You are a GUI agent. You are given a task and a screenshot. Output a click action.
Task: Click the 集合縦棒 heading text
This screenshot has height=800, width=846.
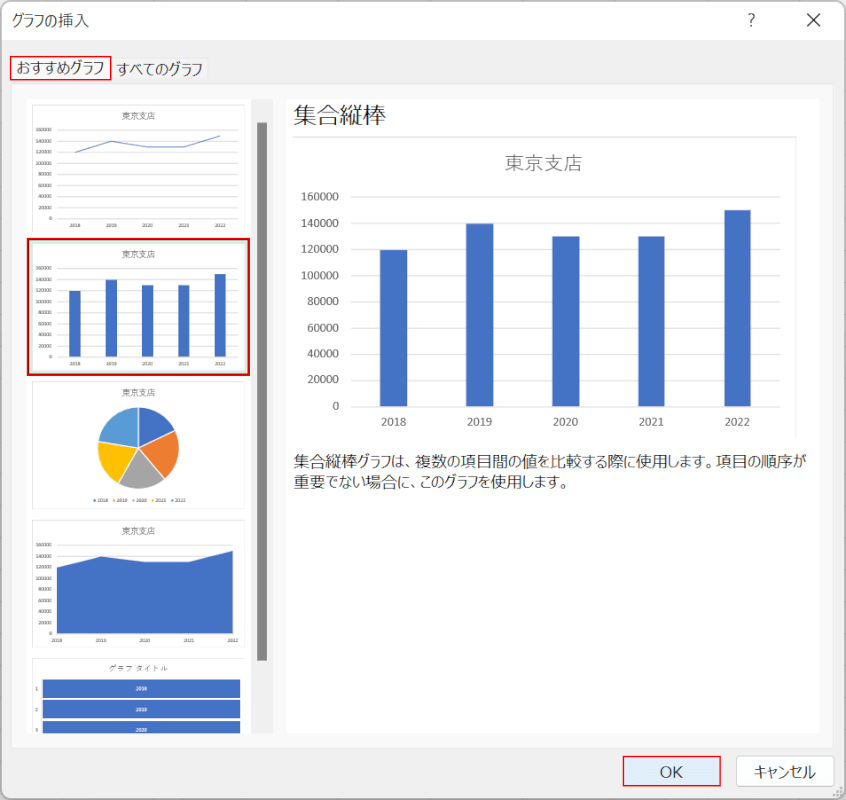click(x=340, y=115)
